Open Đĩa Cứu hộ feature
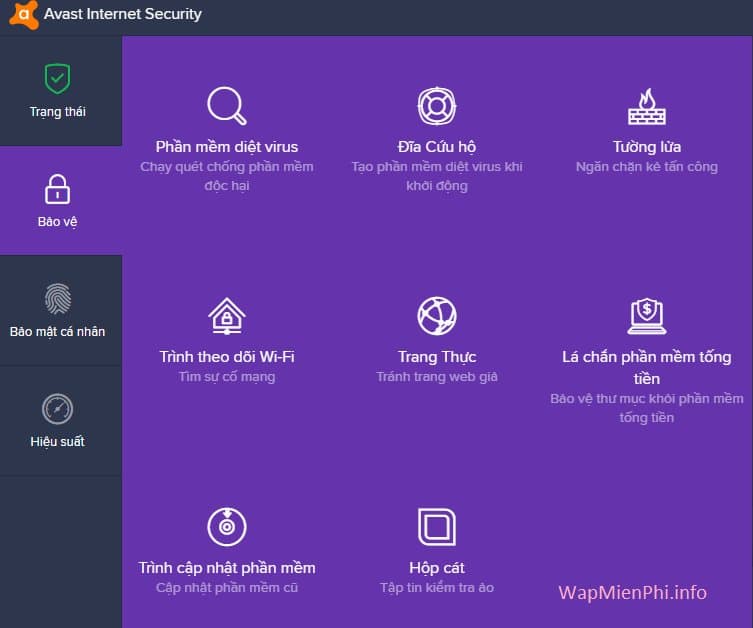 point(437,146)
